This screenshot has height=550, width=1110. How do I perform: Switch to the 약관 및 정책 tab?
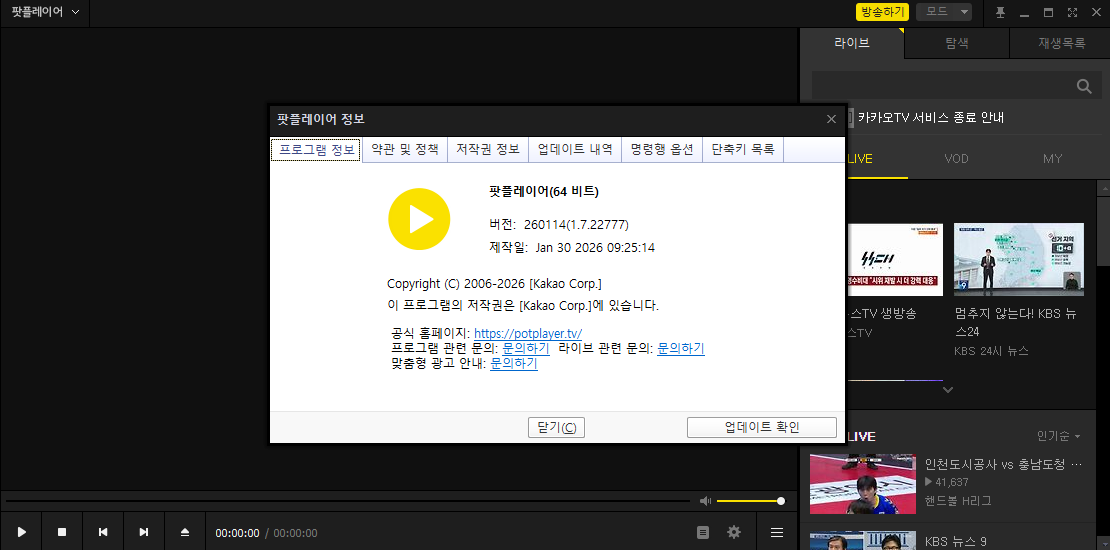405,149
